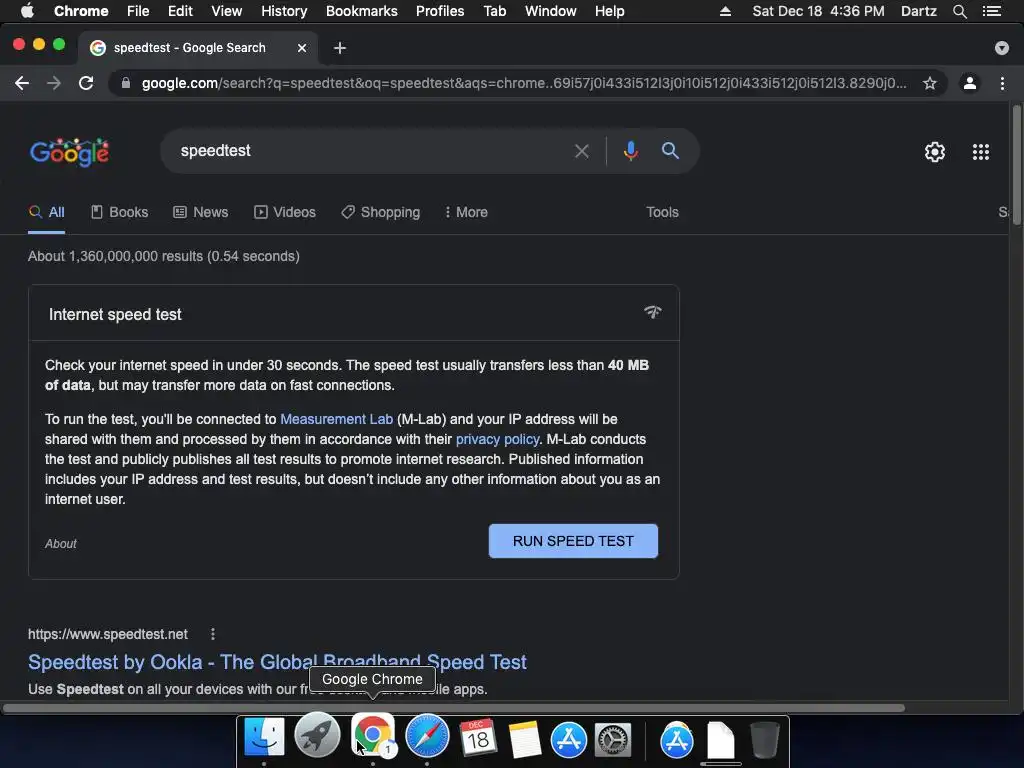Open the Bookmarks menu
The width and height of the screenshot is (1024, 768).
click(362, 11)
